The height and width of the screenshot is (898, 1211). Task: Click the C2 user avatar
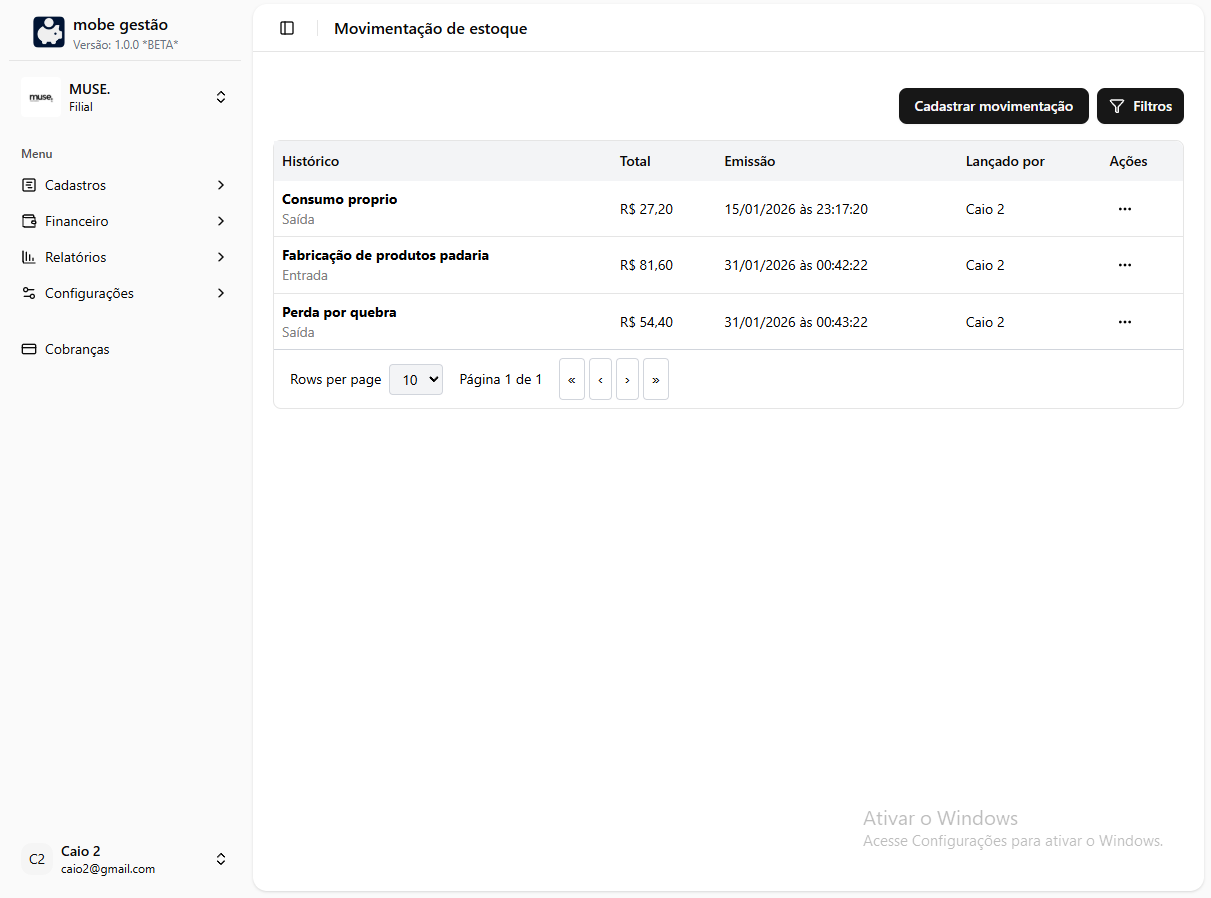click(x=37, y=859)
